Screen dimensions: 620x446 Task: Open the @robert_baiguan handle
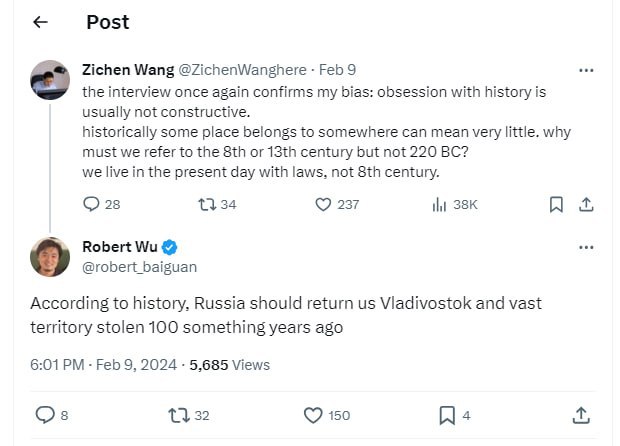click(140, 267)
